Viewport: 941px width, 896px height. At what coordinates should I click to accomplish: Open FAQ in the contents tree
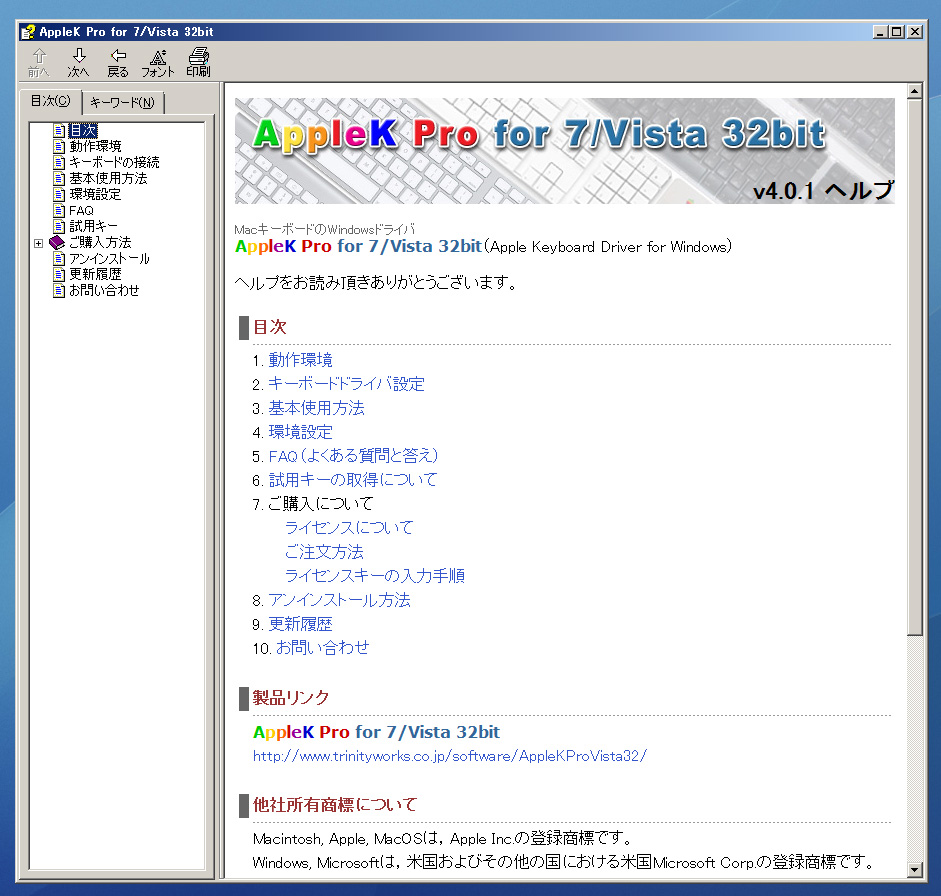coord(82,211)
